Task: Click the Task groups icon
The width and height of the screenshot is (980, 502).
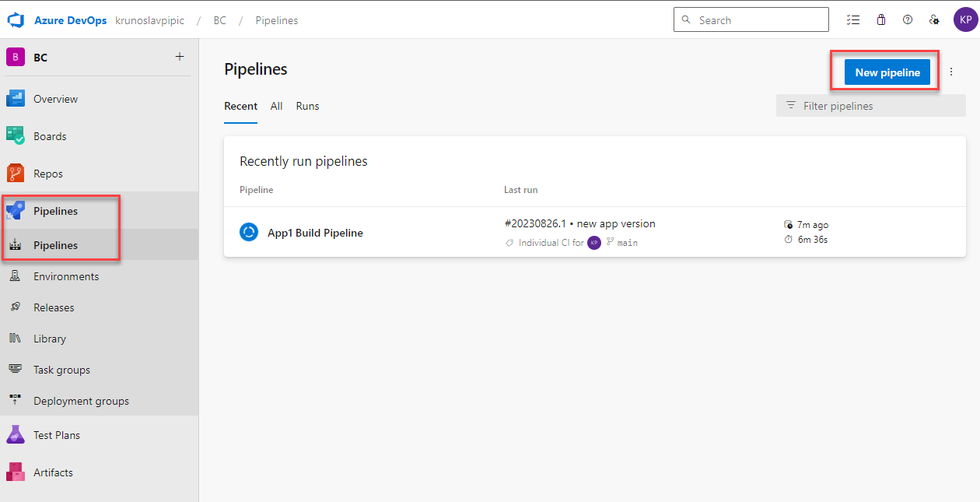Action: tap(16, 369)
